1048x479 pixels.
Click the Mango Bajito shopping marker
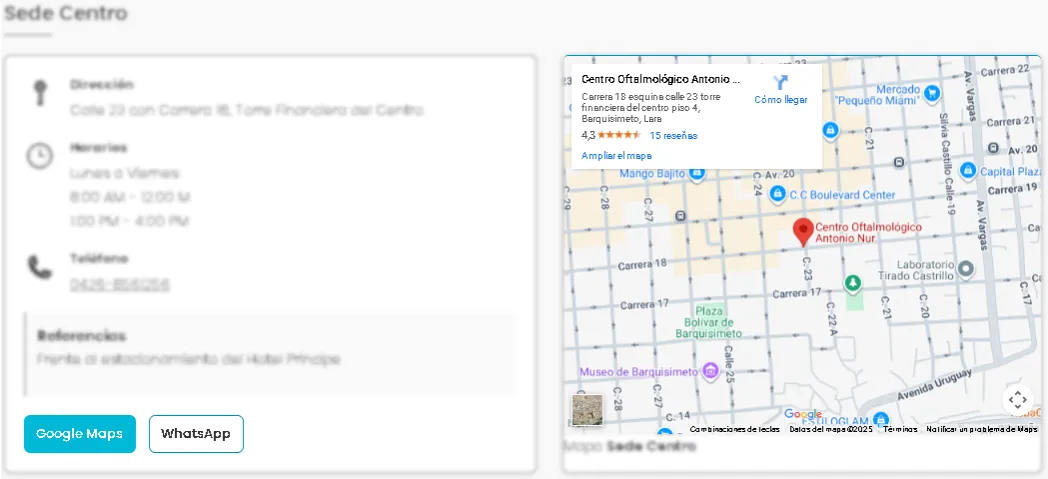(x=696, y=174)
